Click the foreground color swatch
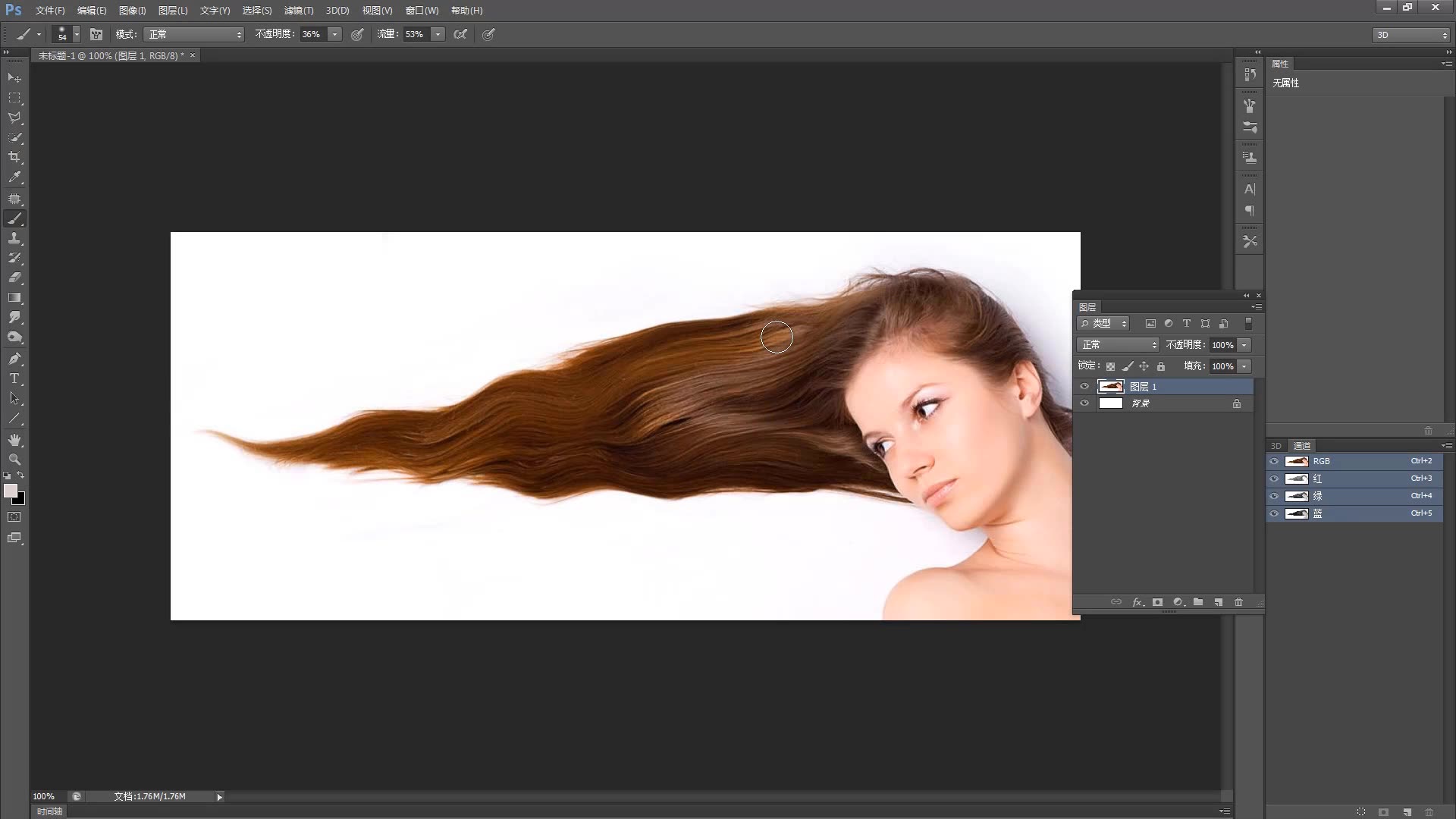 click(11, 491)
